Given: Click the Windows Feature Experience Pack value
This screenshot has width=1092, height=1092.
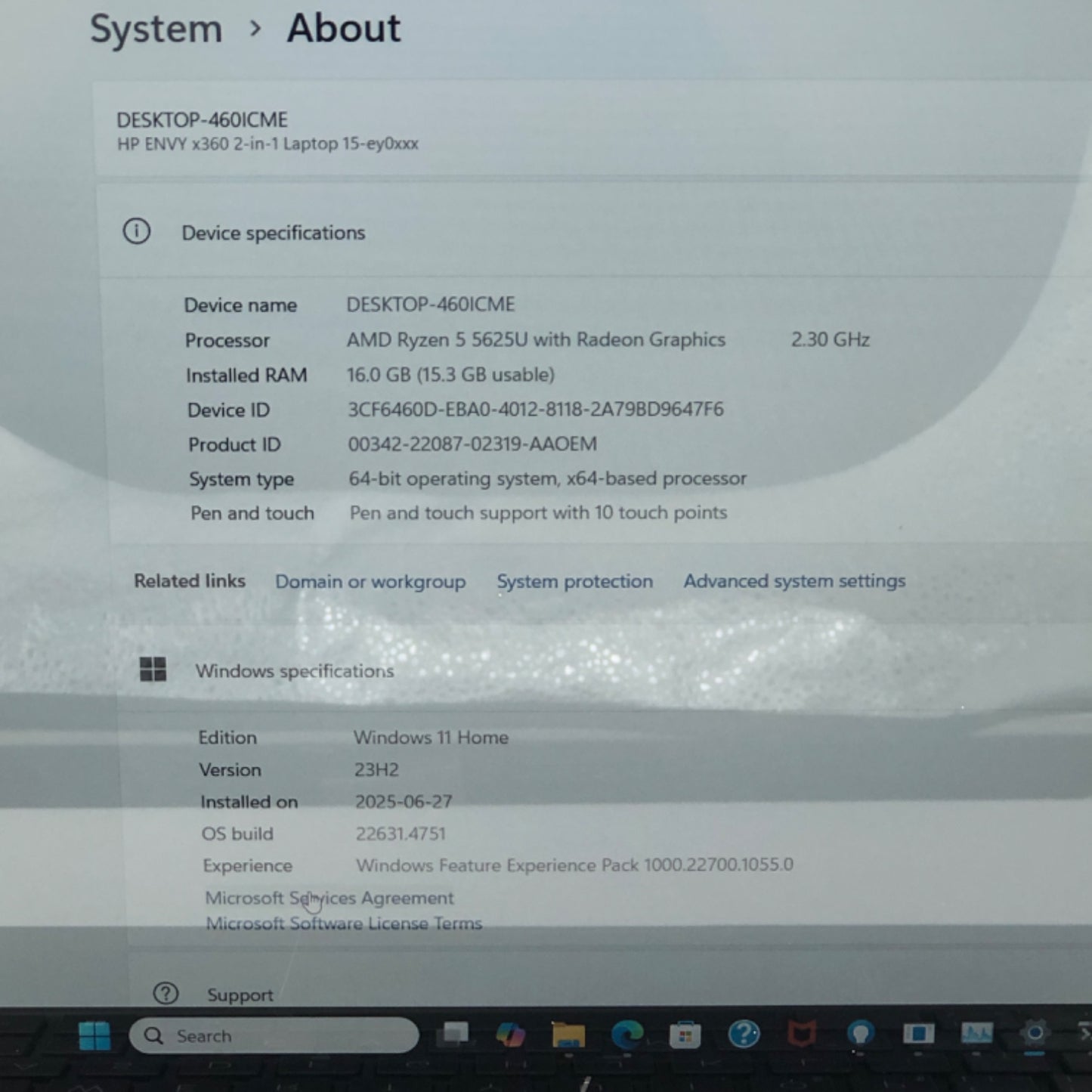Looking at the screenshot, I should (575, 865).
